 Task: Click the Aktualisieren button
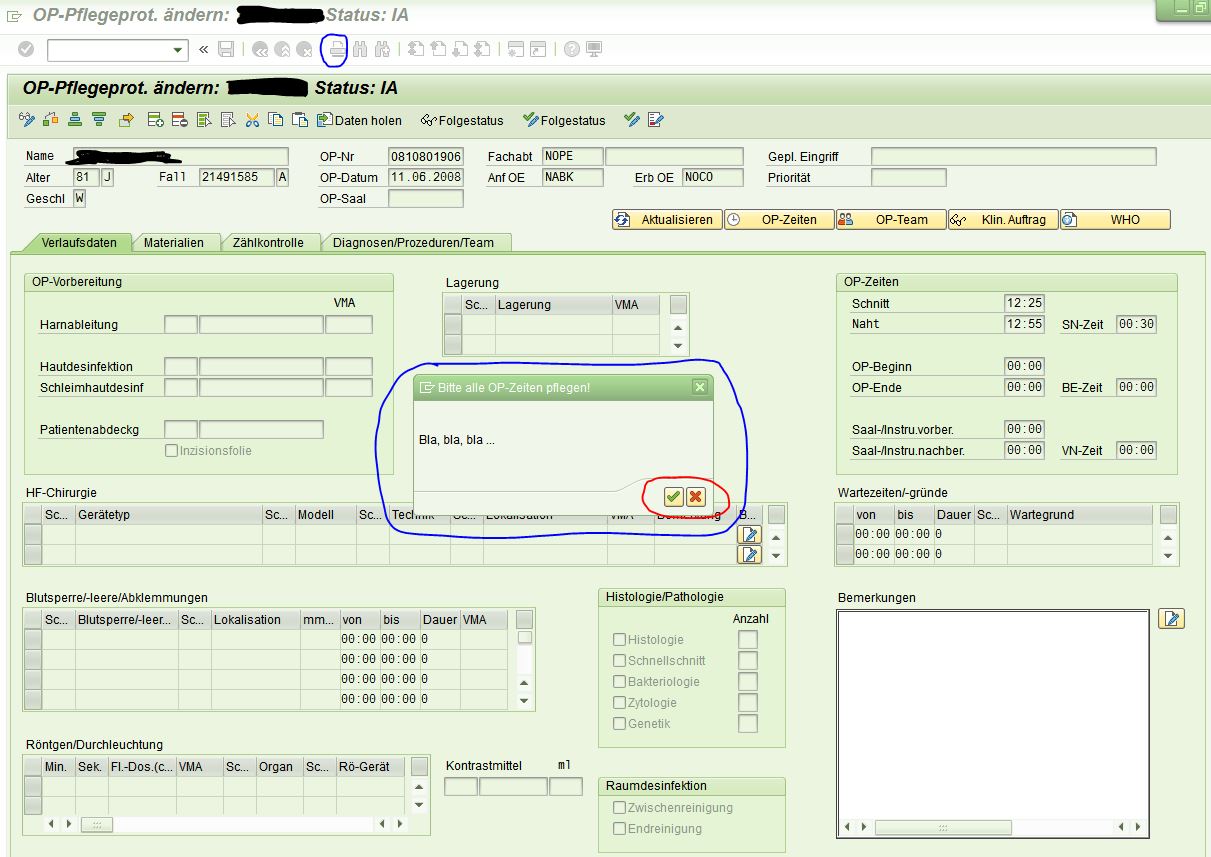pos(667,220)
